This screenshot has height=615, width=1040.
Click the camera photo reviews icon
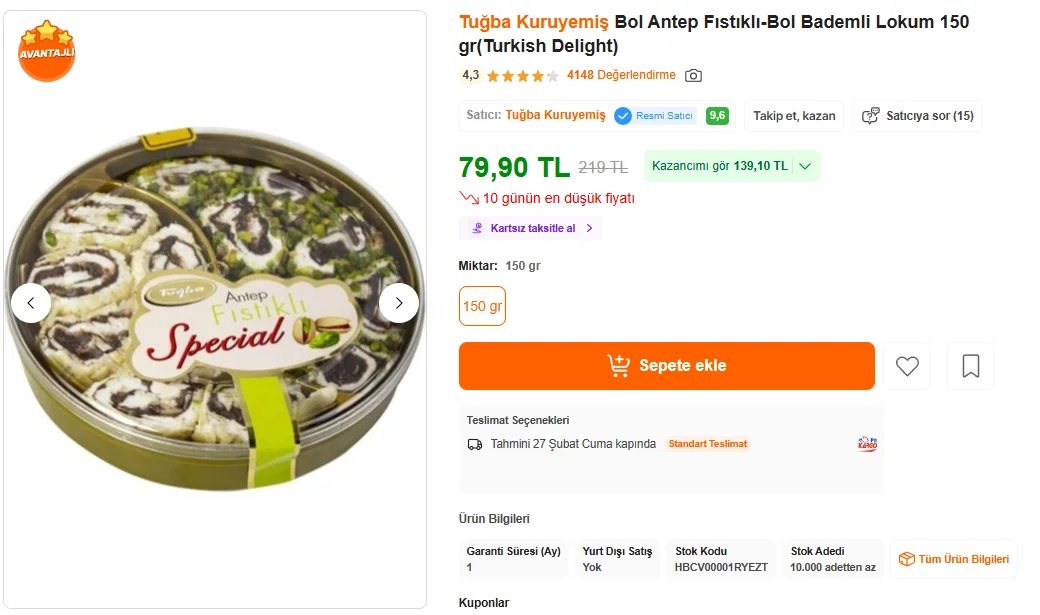coord(693,75)
